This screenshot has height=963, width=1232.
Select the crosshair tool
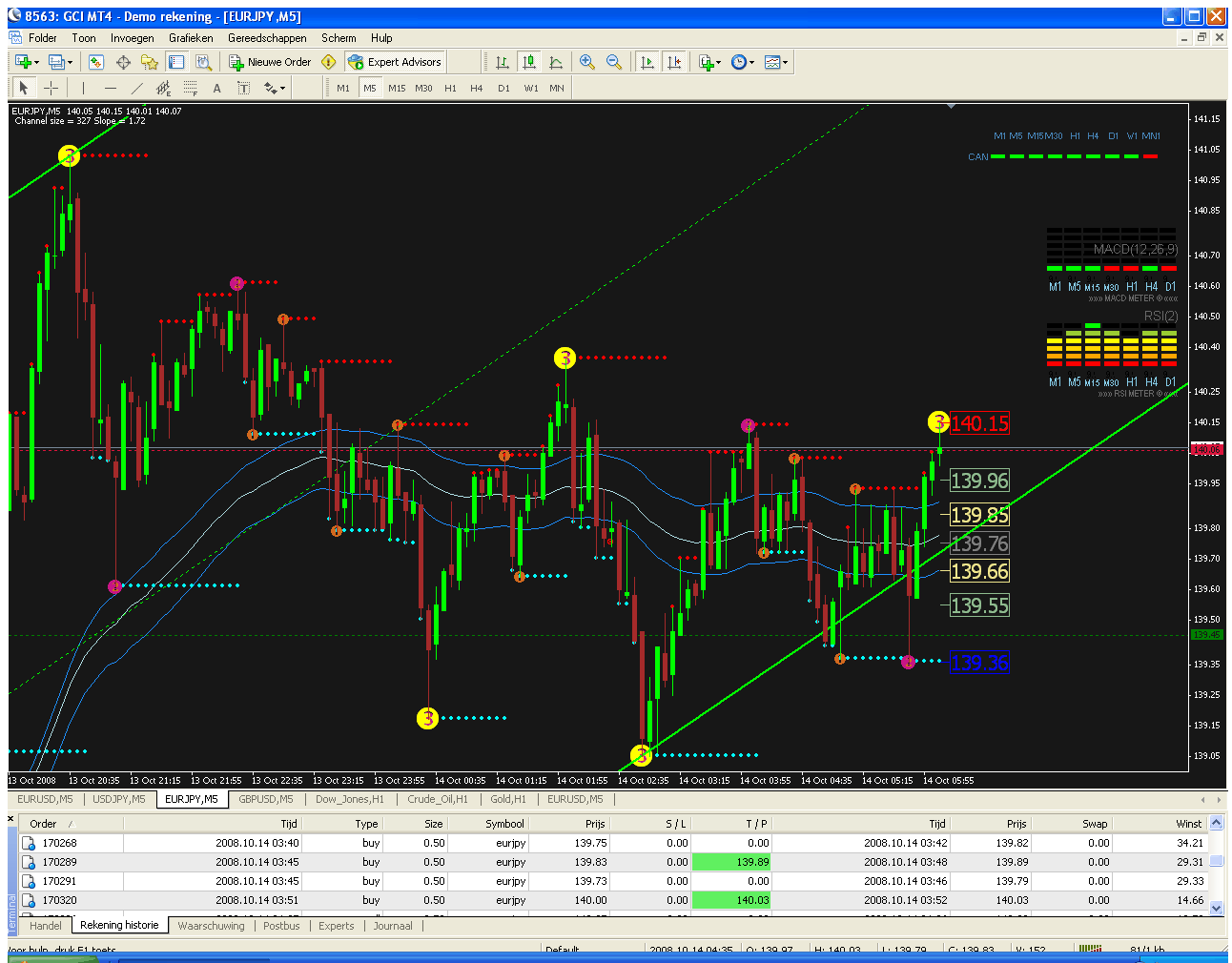pos(51,88)
